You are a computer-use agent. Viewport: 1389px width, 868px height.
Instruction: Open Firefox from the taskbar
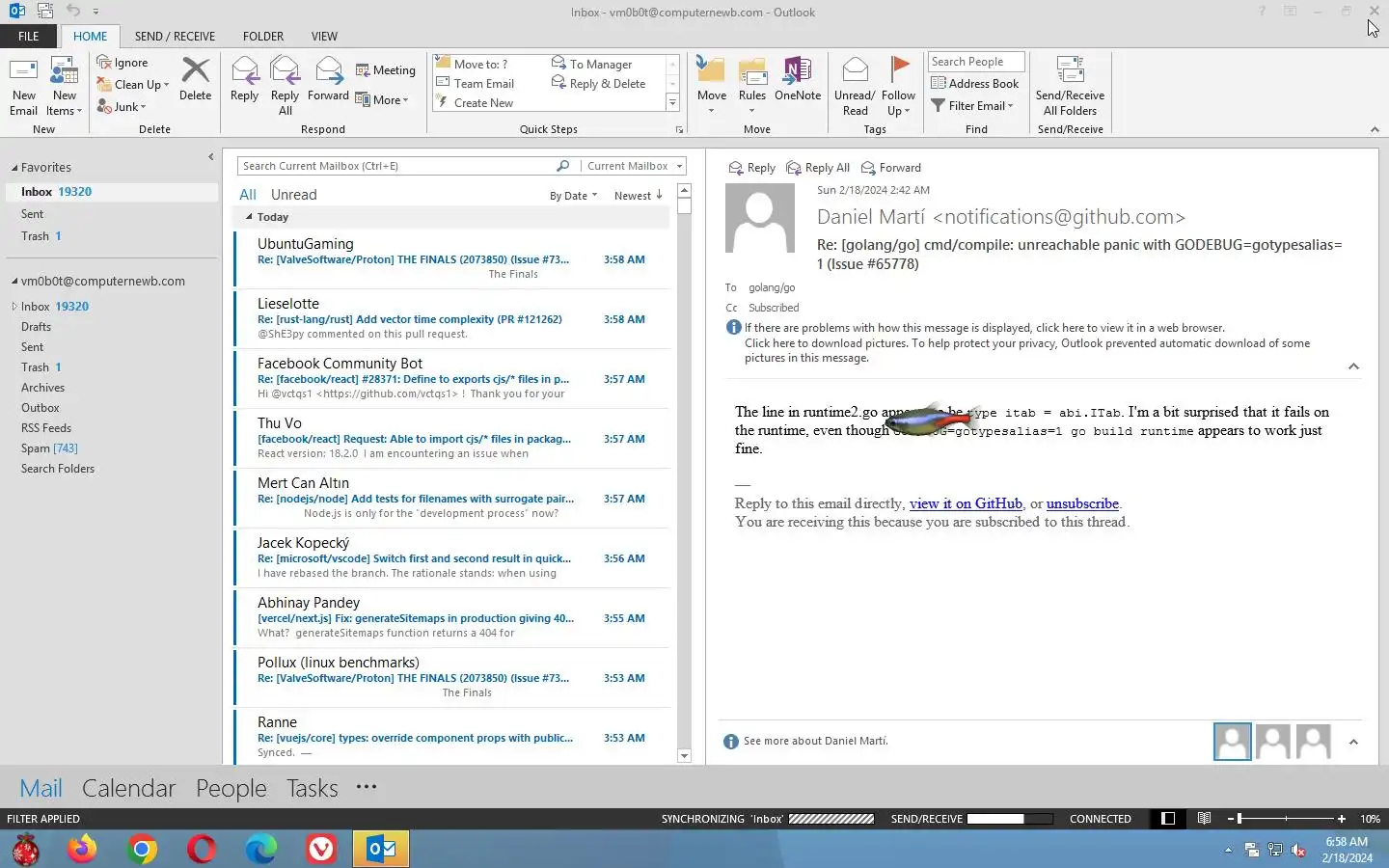coord(82,849)
